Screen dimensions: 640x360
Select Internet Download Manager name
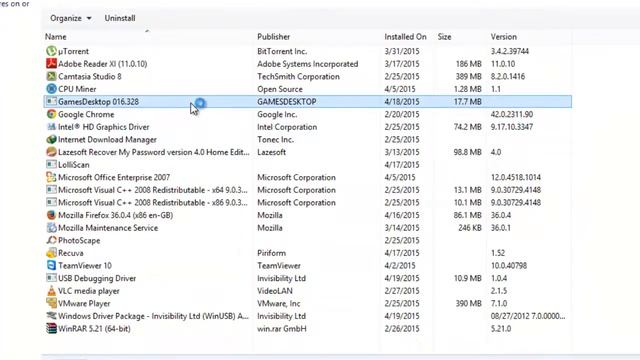coord(107,140)
